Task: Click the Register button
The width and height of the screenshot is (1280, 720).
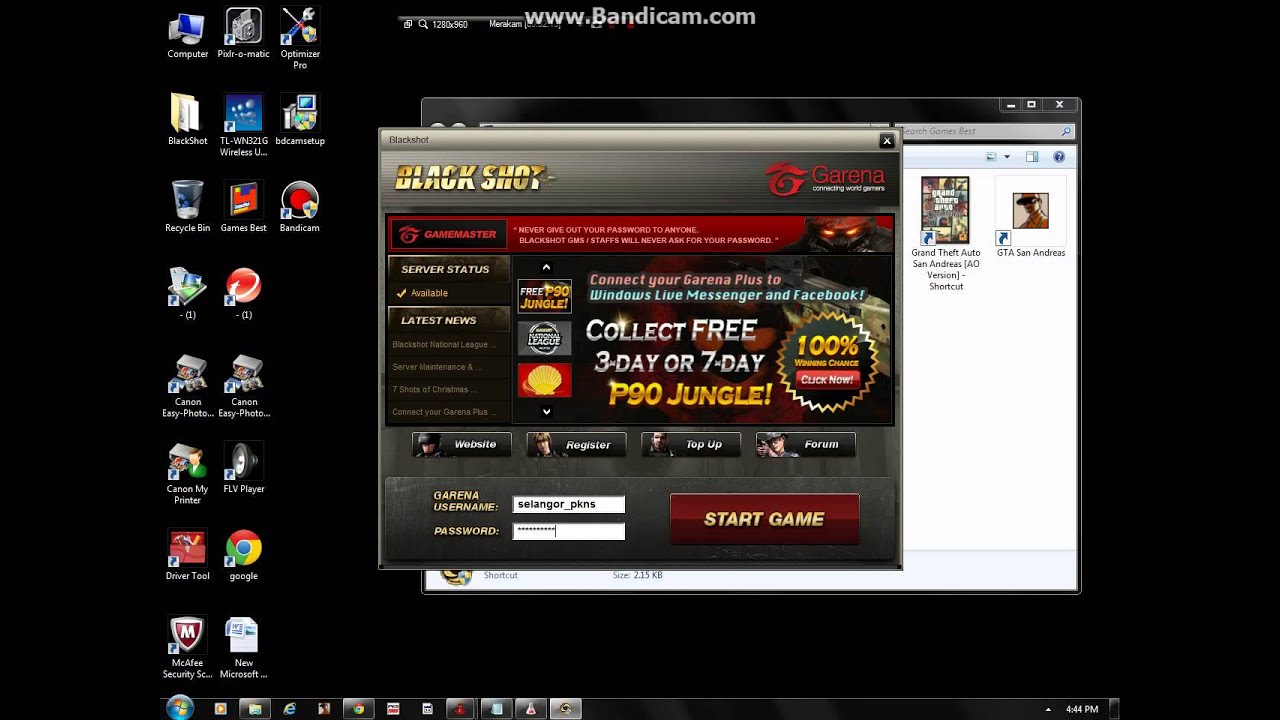Action: [576, 445]
